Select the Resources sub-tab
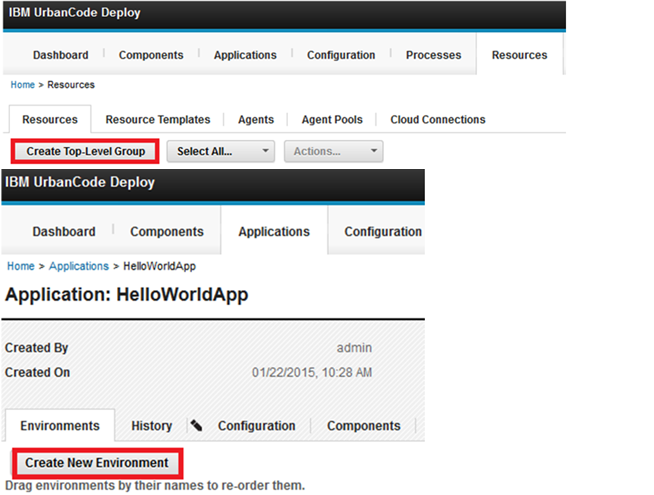Viewport: 654px width, 495px height. (50, 120)
